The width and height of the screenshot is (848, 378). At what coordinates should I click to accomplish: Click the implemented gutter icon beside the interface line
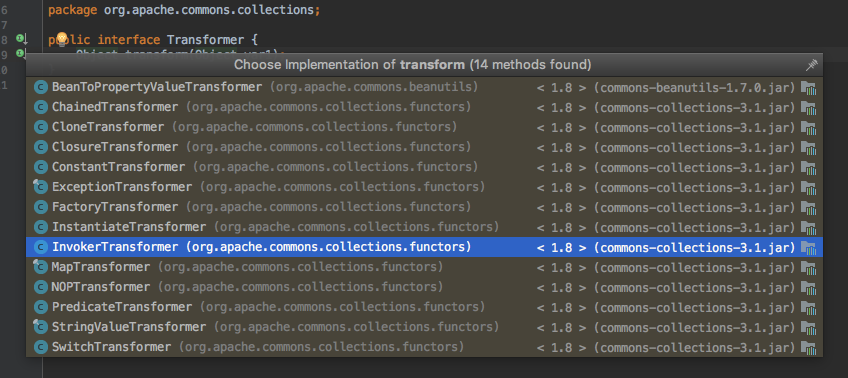21,39
